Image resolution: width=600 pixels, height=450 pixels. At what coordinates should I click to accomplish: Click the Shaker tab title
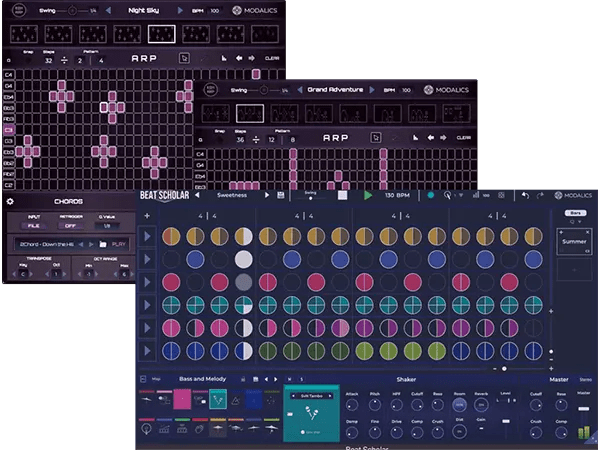pyautogui.click(x=406, y=379)
